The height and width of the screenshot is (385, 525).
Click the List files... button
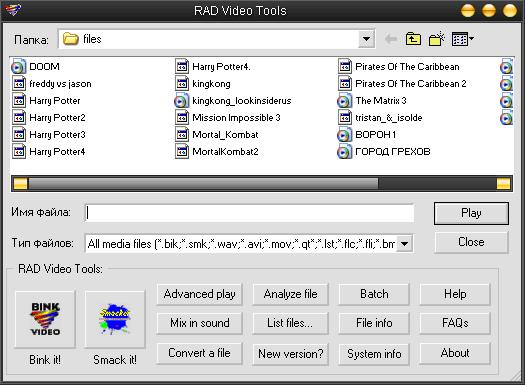(290, 323)
